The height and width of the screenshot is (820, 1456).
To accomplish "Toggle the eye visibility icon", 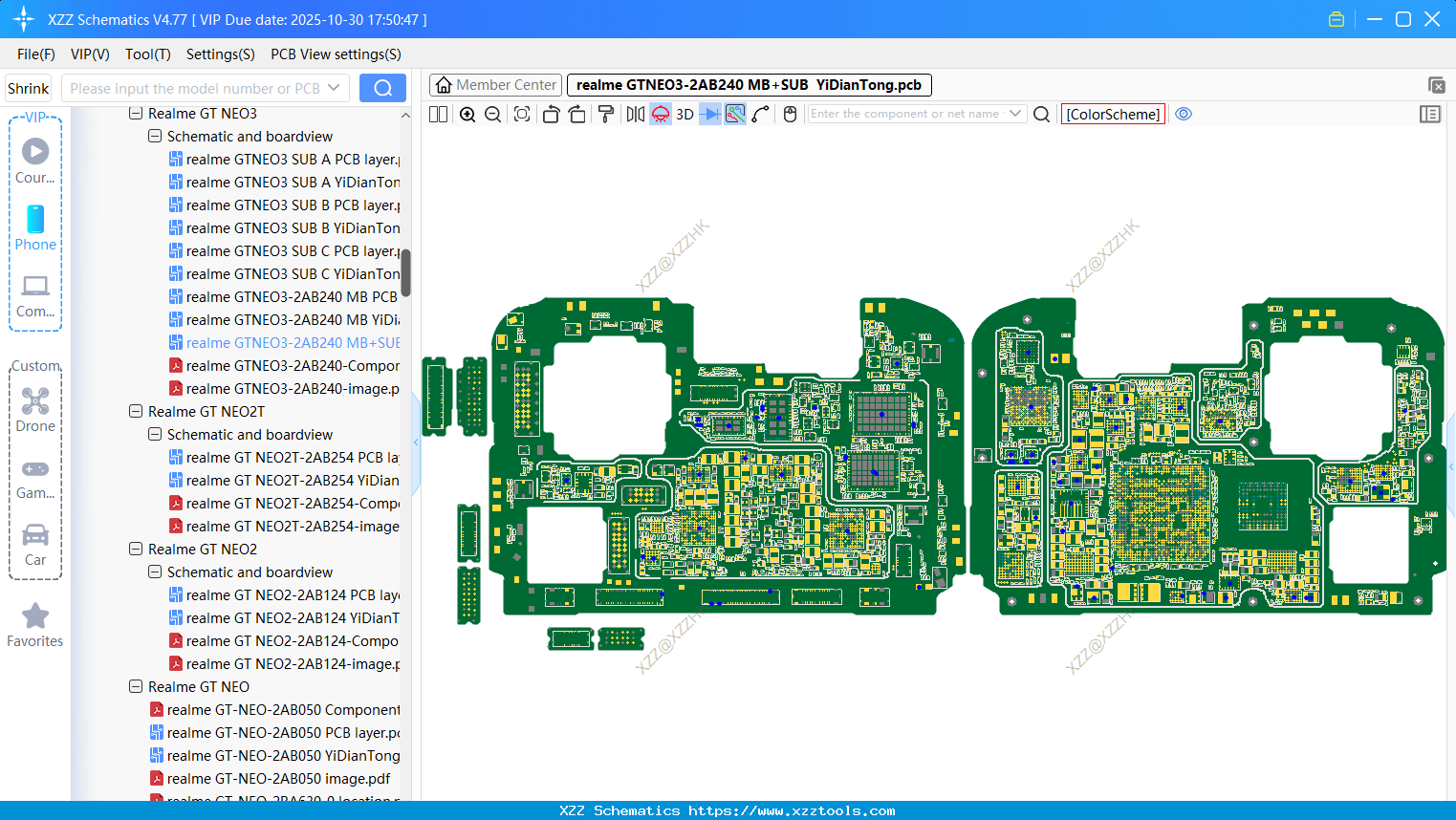I will tap(1184, 114).
